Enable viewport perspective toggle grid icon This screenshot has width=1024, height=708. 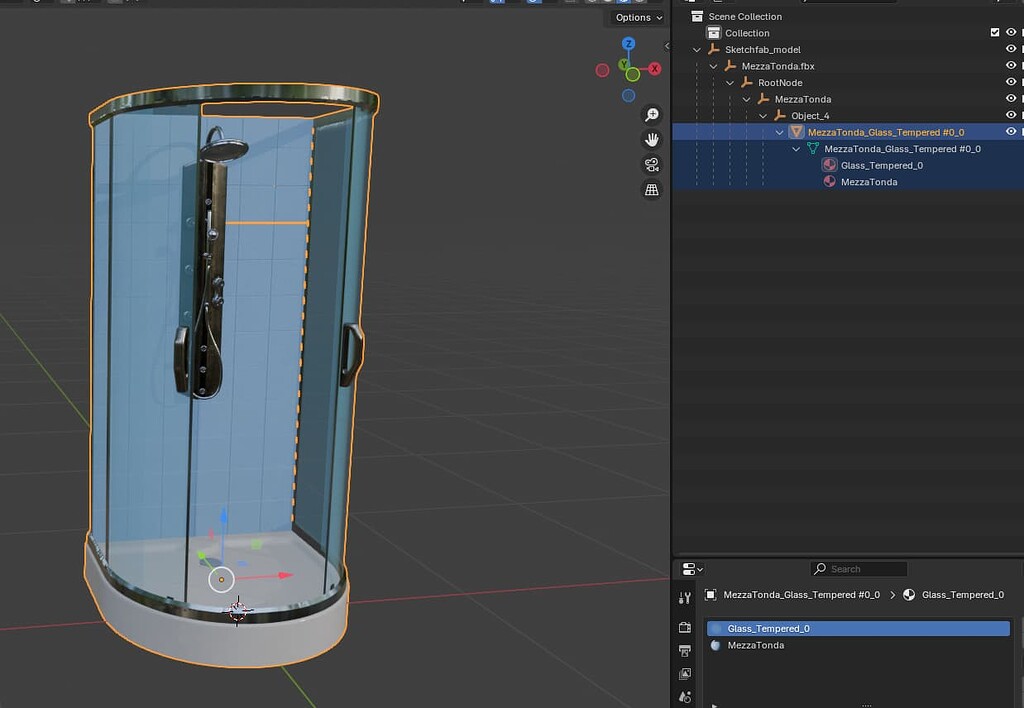[x=651, y=189]
